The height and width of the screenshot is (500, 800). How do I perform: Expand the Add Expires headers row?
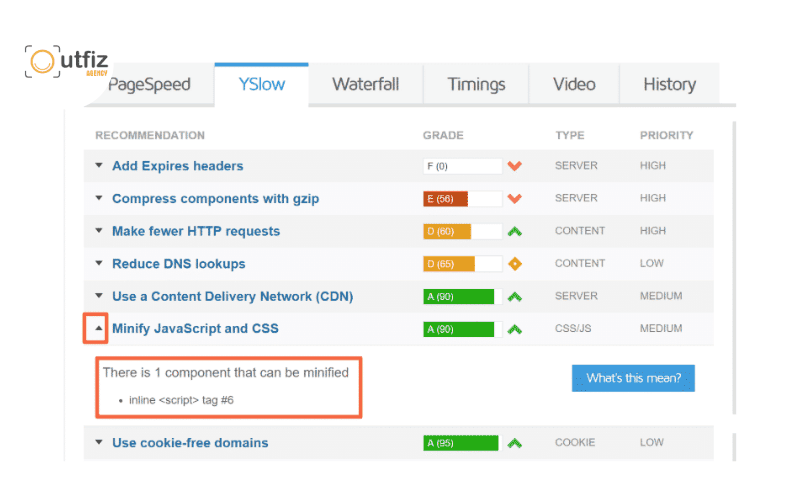(99, 165)
